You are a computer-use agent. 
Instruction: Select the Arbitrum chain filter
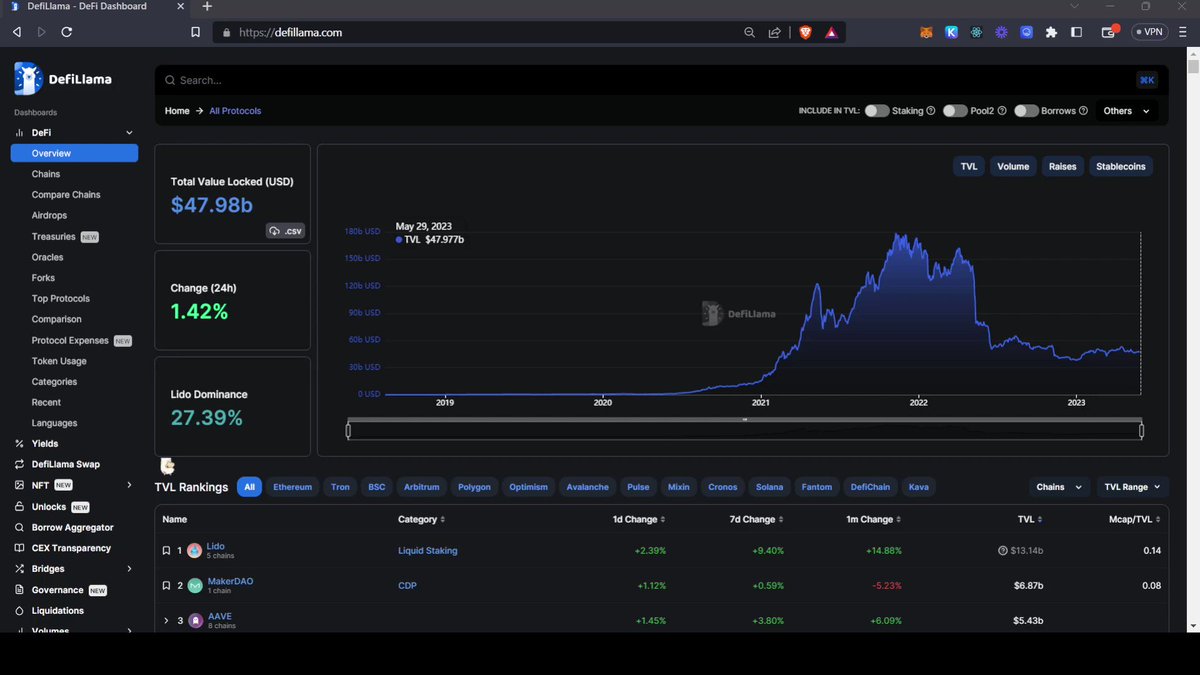[421, 487]
